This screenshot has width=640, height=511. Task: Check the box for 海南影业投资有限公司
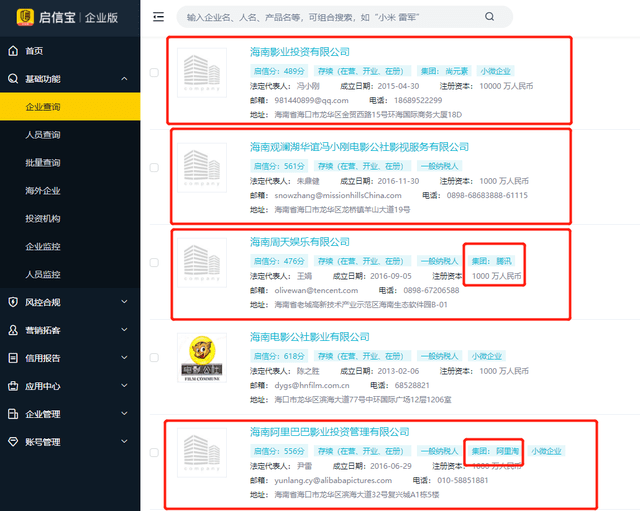154,72
